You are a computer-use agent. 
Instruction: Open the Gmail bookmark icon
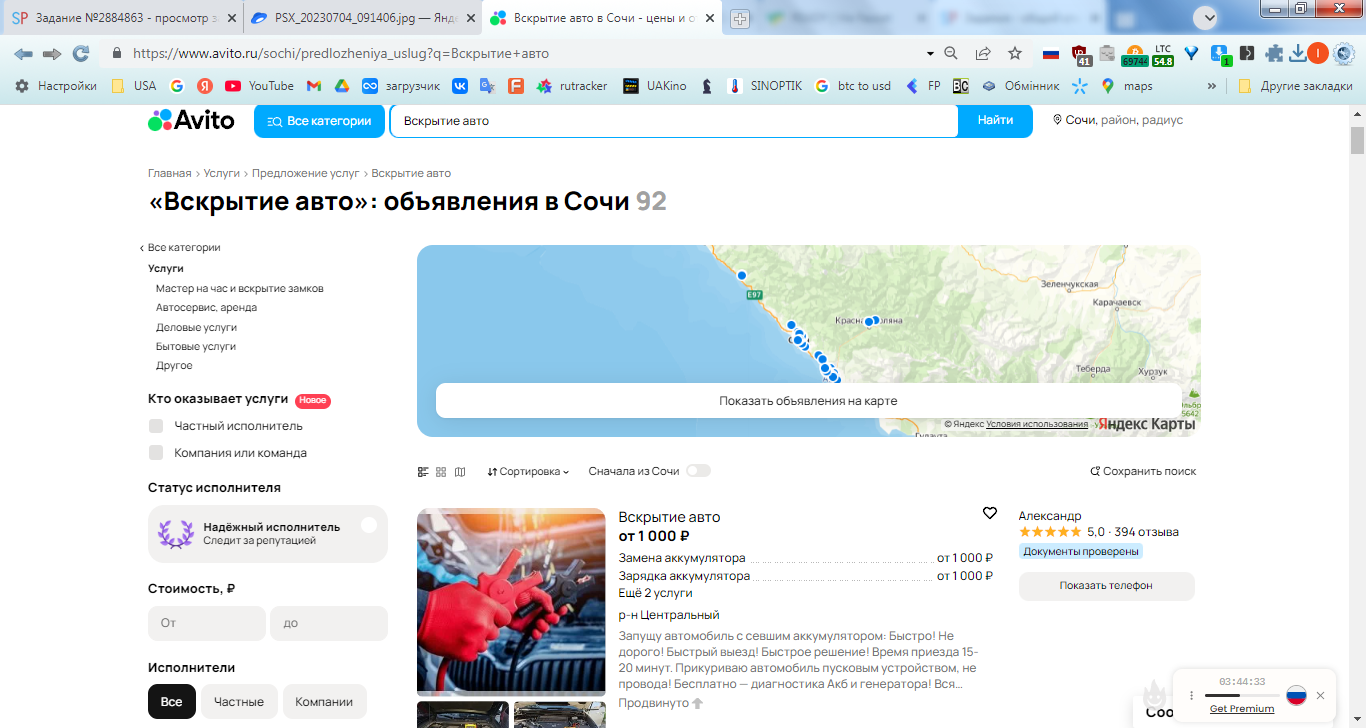[314, 86]
